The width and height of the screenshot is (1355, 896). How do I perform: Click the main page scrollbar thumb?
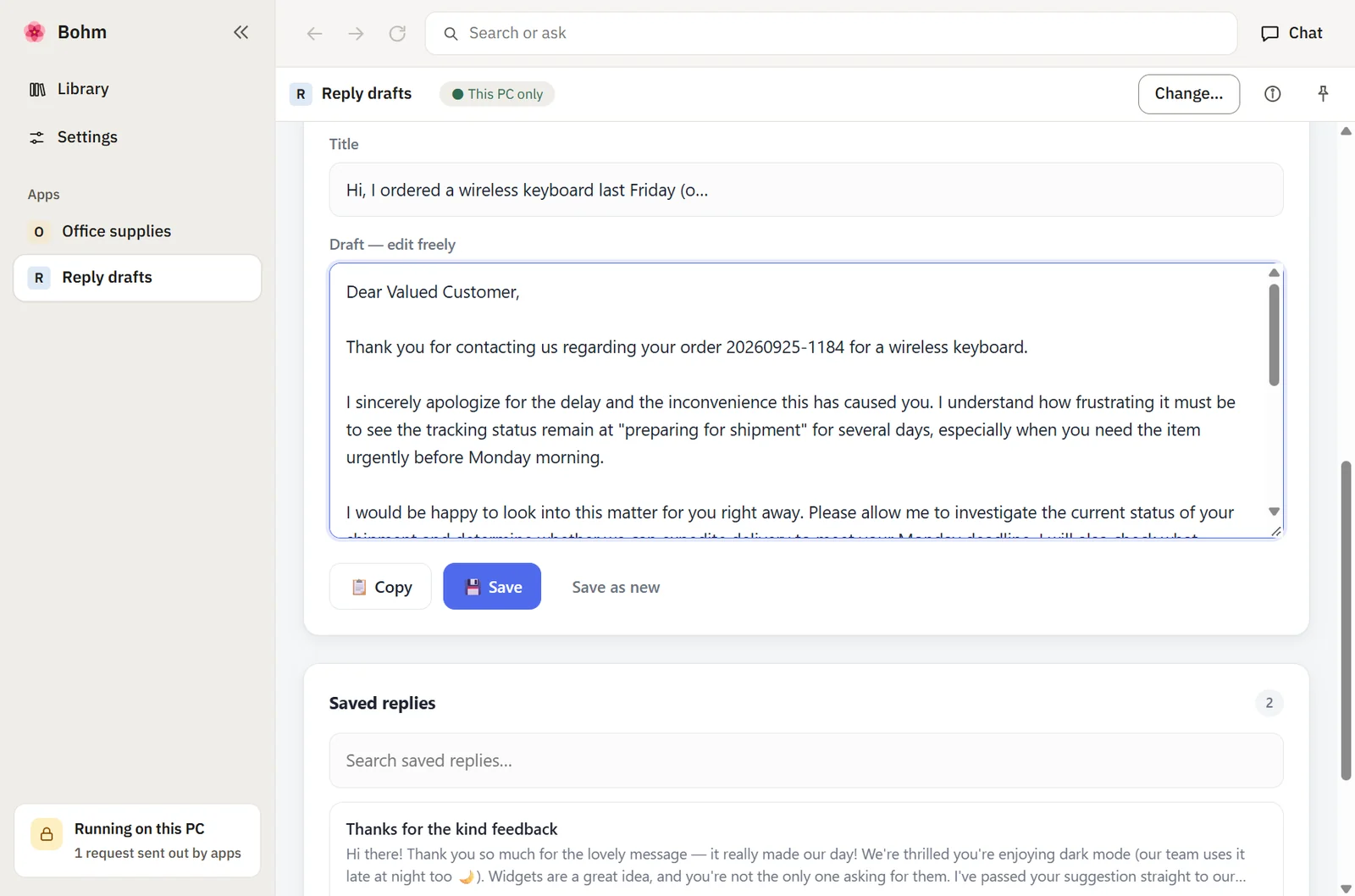1346,621
